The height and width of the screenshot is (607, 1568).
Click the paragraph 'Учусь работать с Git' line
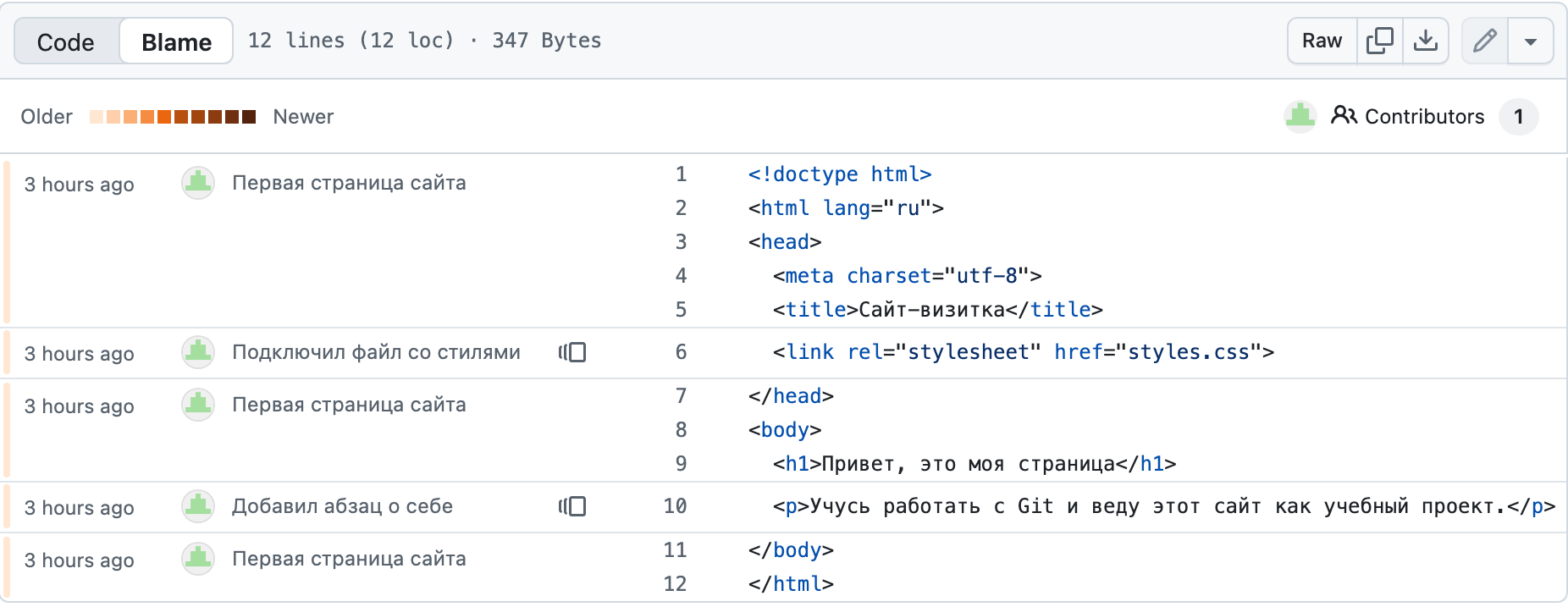[1163, 506]
